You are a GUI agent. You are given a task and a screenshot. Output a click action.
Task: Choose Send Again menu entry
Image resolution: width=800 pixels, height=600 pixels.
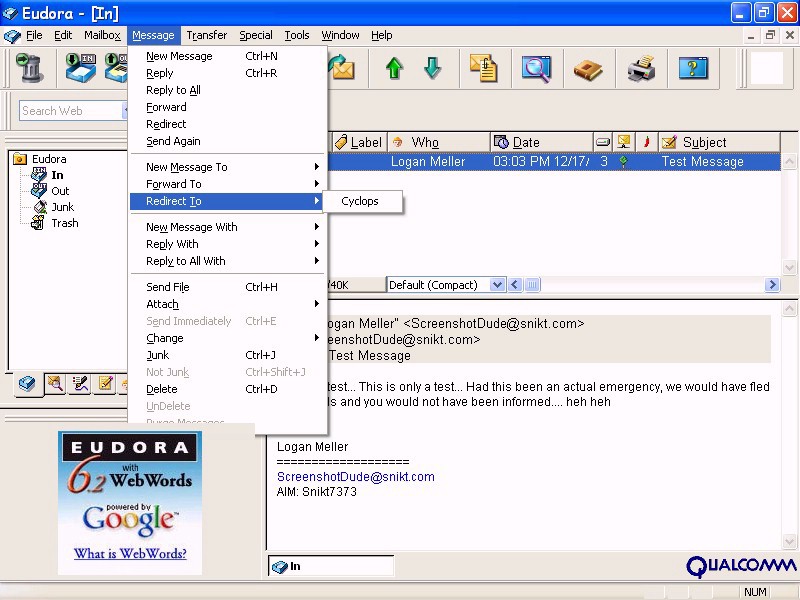point(228,141)
